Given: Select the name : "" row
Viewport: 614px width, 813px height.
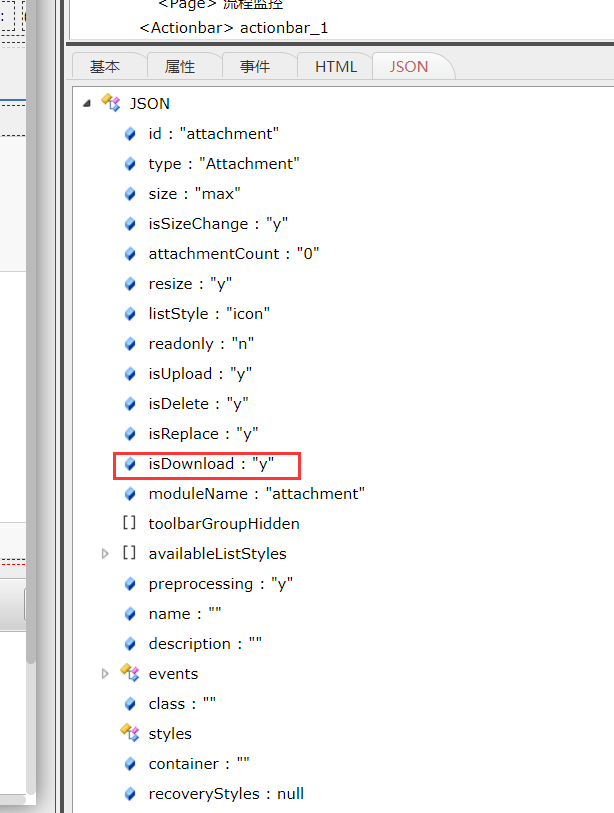Looking at the screenshot, I should click(x=185, y=614).
